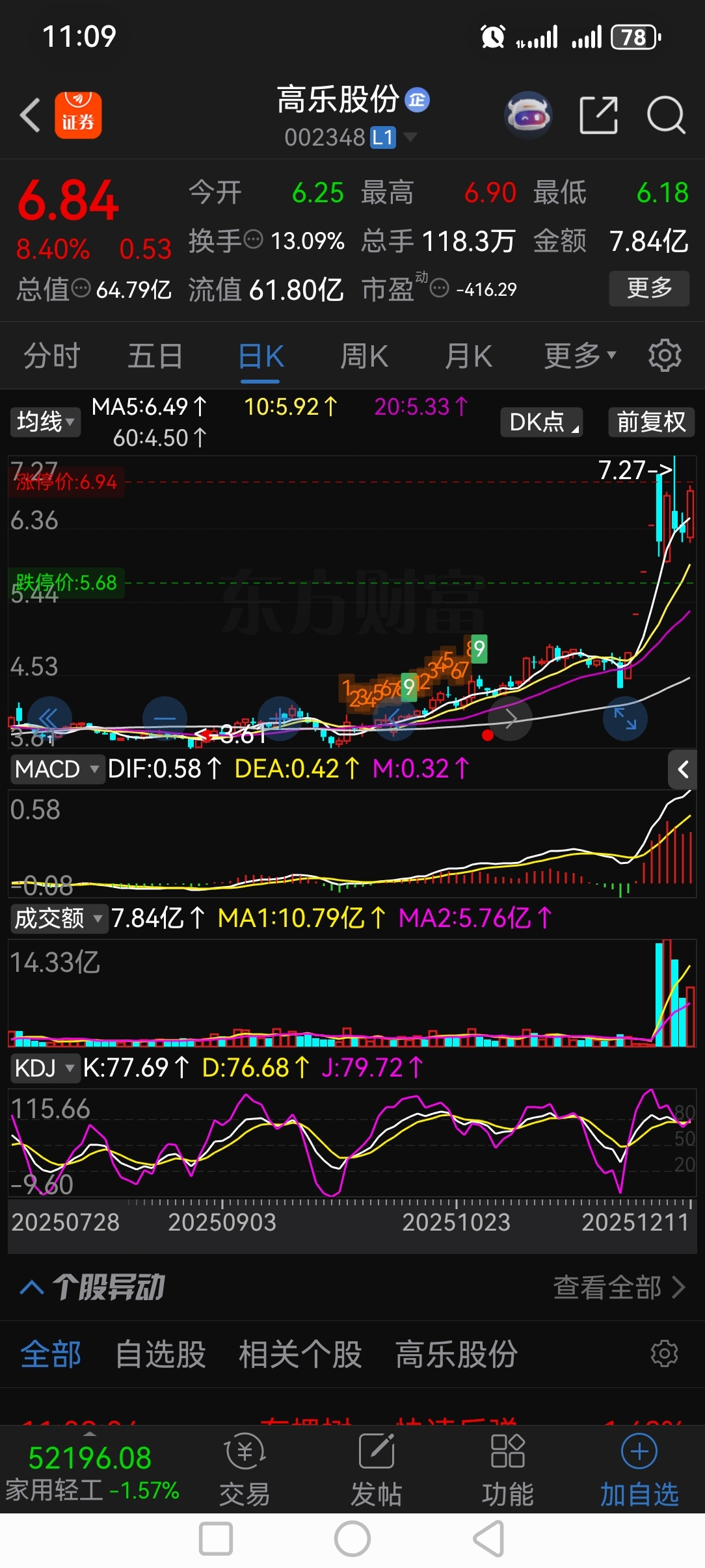This screenshot has height=1568, width=705.
Task: Switch to the 月K tab
Action: click(468, 356)
